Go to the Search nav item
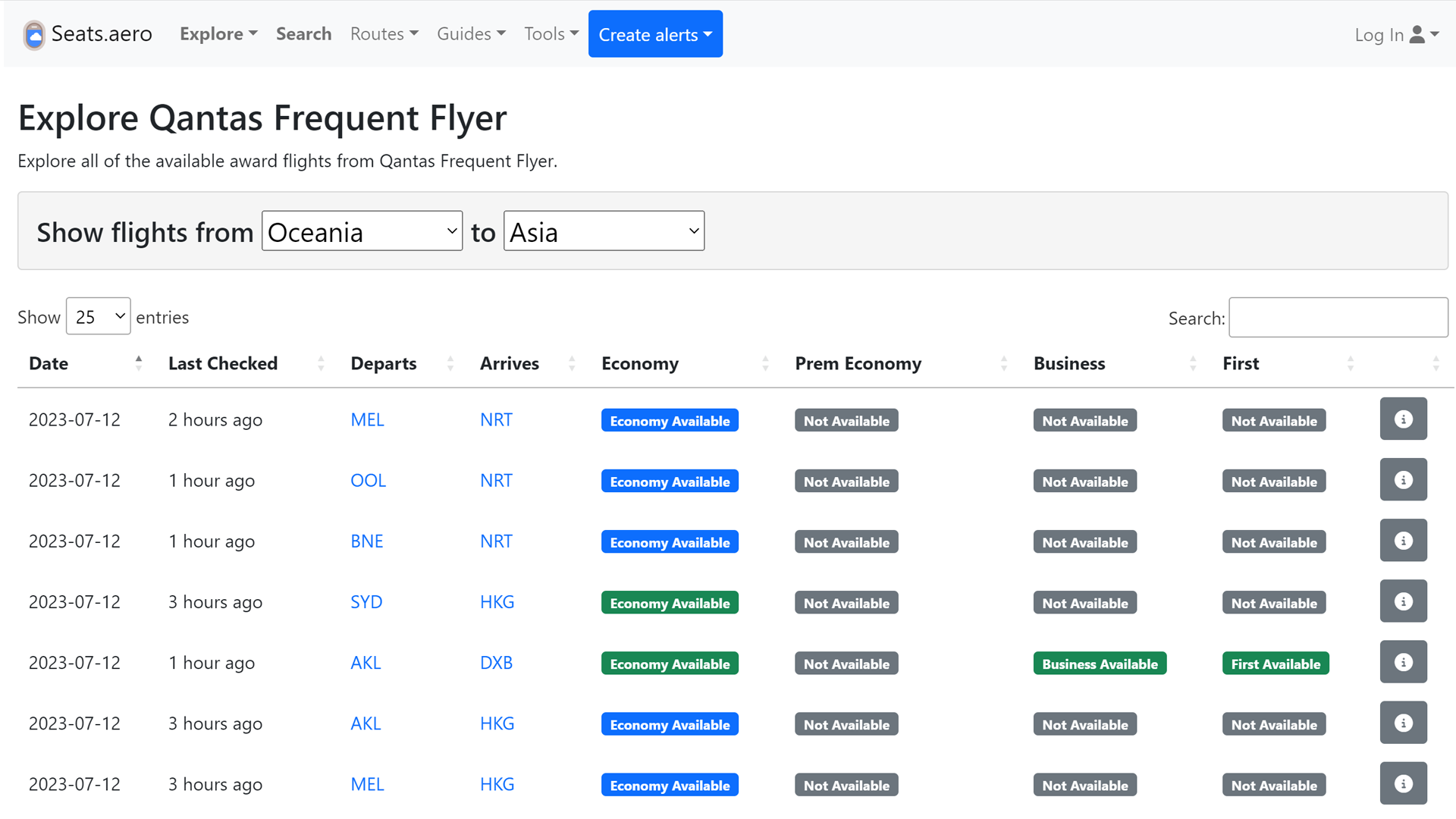This screenshot has height=819, width=1456. [303, 34]
